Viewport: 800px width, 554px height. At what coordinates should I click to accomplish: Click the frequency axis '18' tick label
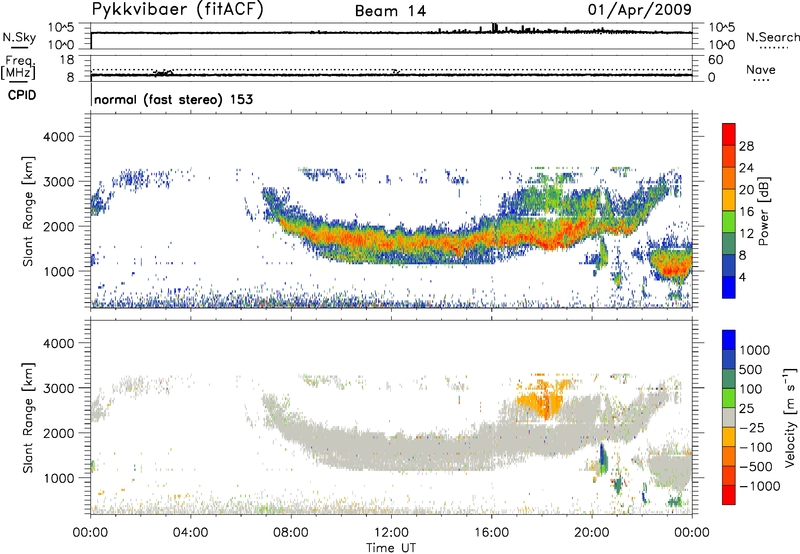67,60
